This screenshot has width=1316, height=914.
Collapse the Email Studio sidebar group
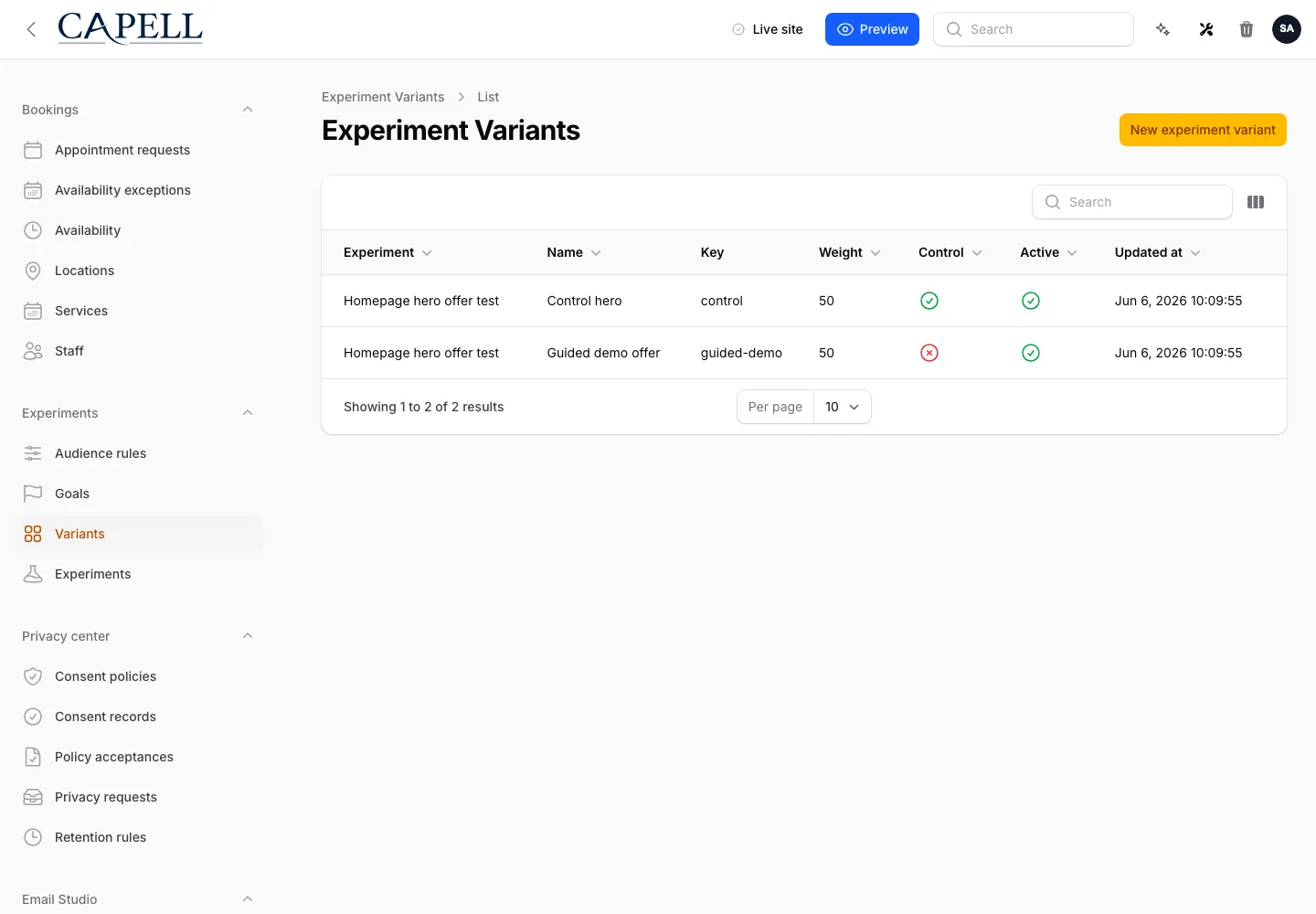(x=248, y=899)
